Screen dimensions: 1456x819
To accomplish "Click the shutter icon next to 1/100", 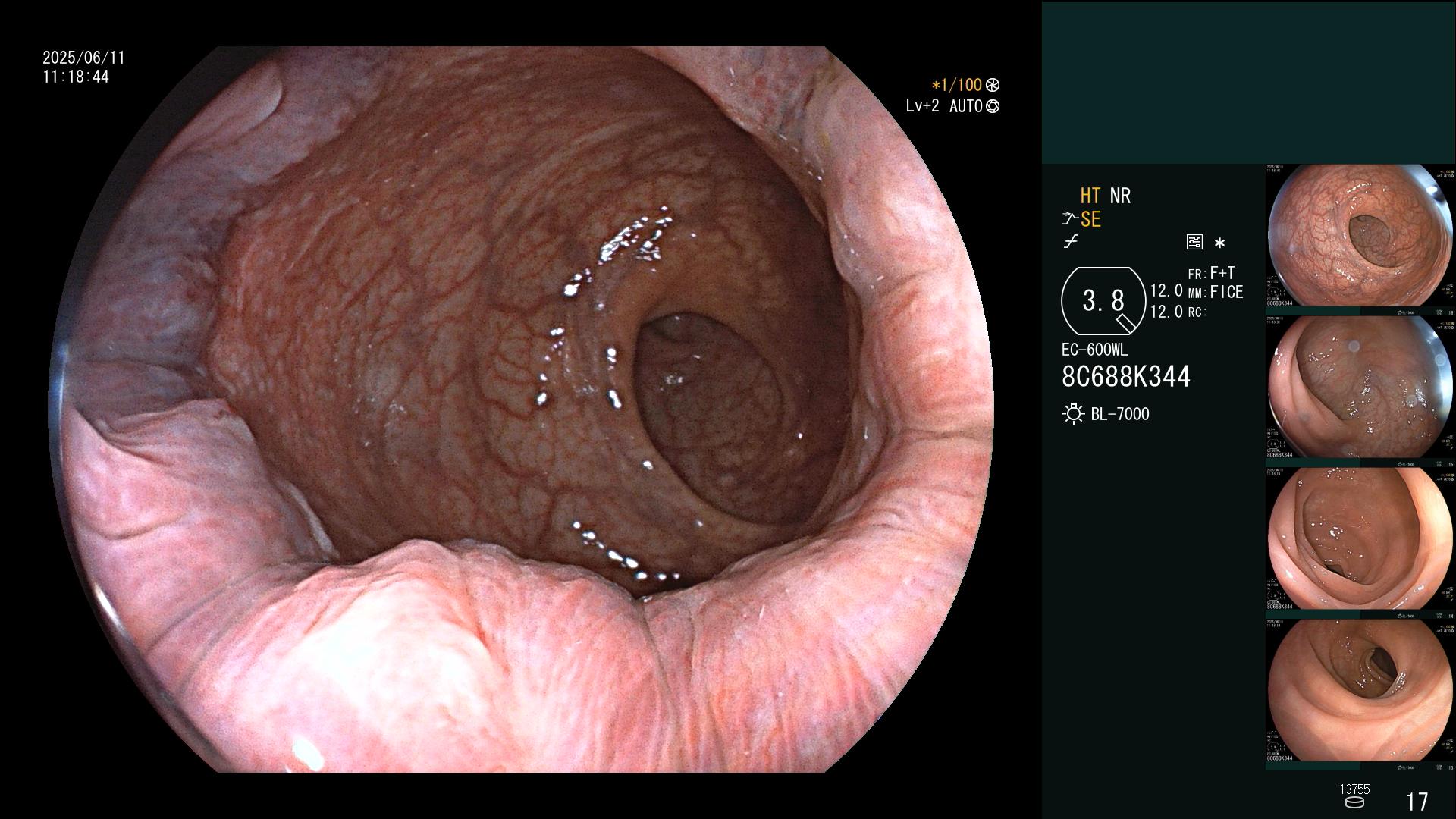I will tap(993, 86).
